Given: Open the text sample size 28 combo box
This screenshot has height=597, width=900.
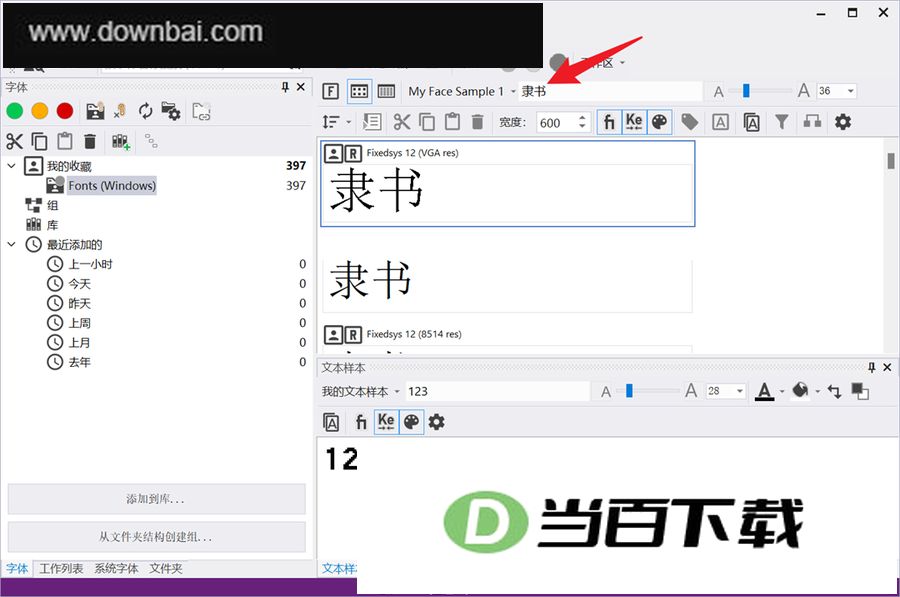Looking at the screenshot, I should coord(725,391).
